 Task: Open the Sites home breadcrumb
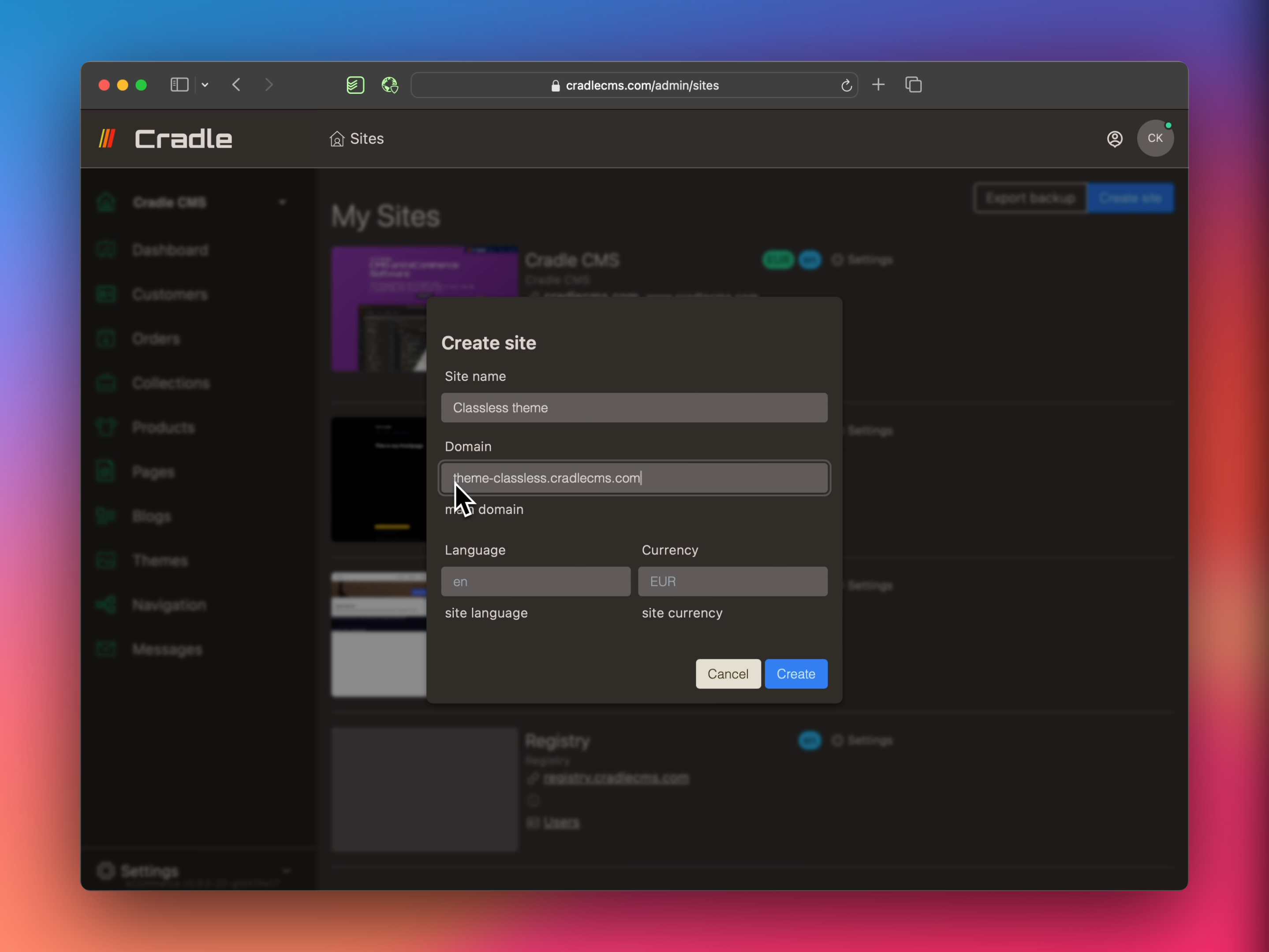click(356, 139)
